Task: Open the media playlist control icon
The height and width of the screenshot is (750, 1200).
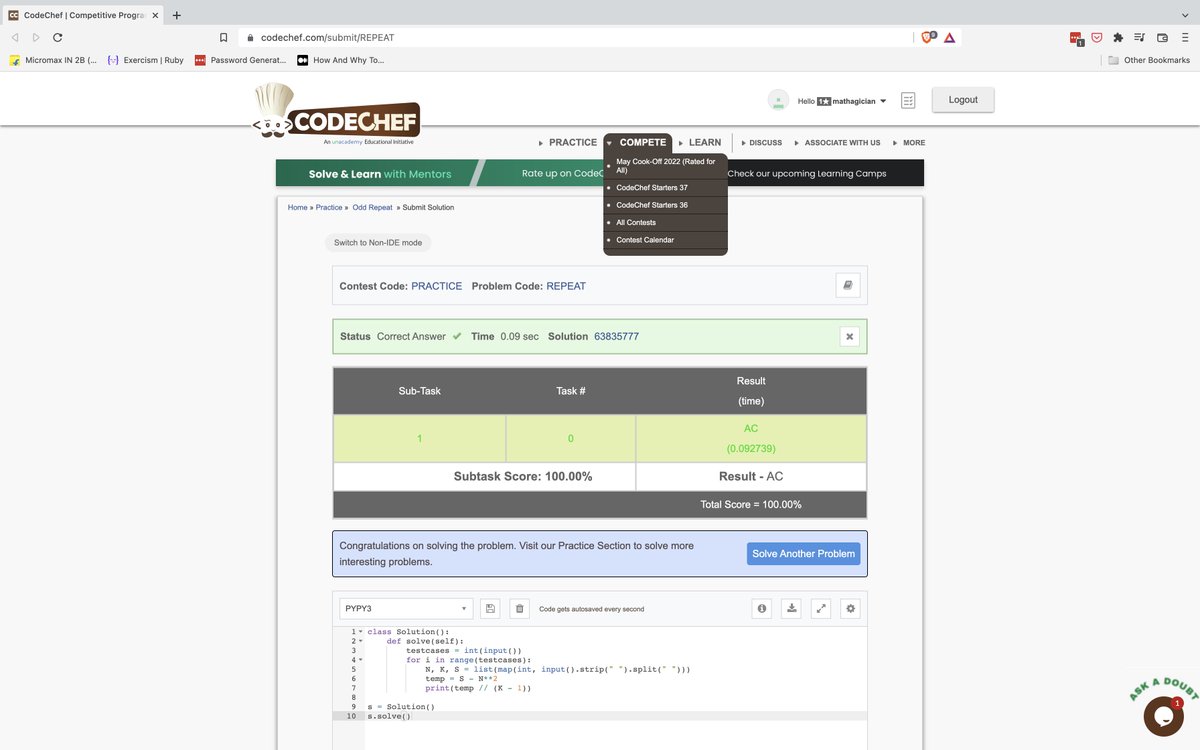Action: 1140,37
